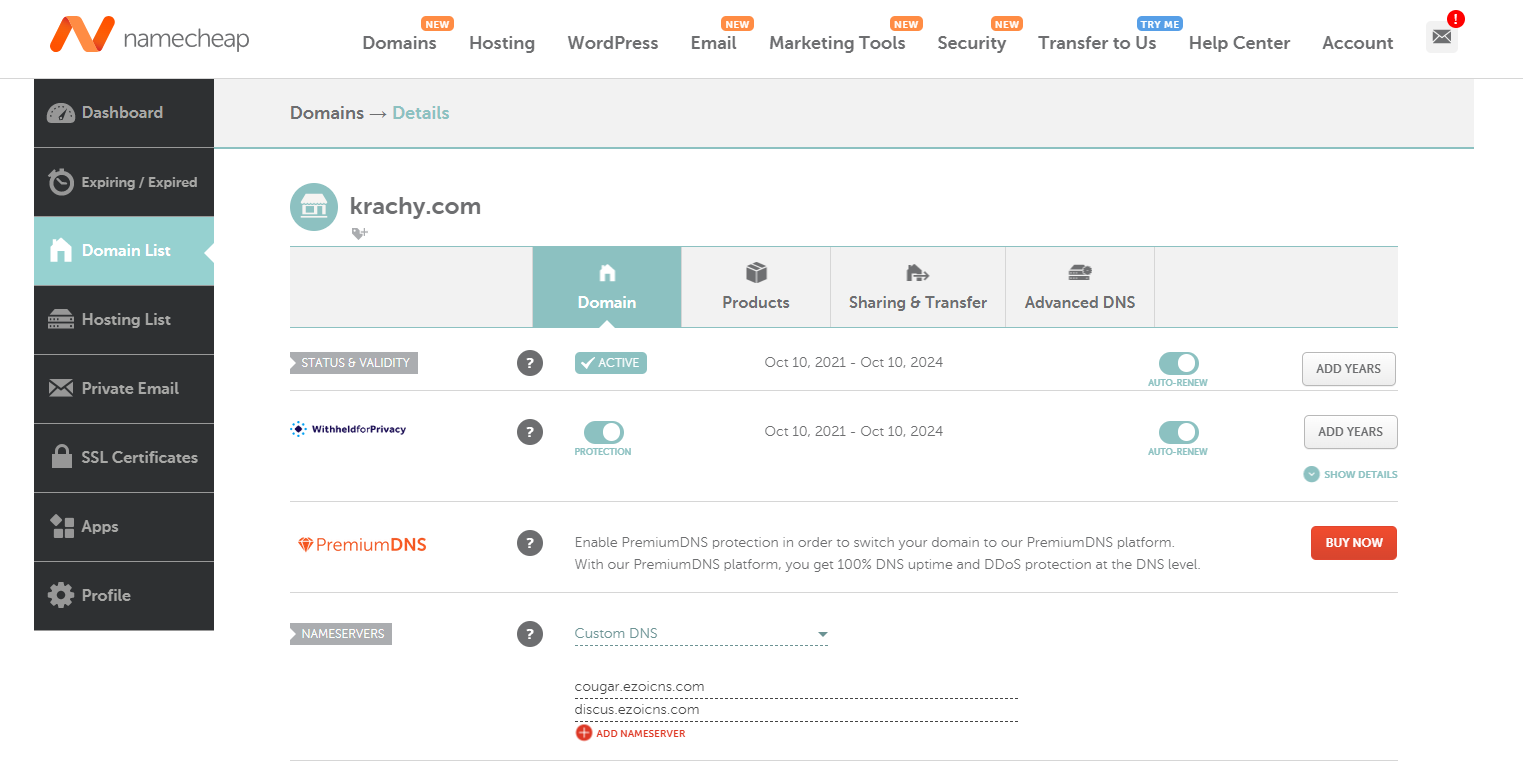Open the Account menu

coord(1357,43)
